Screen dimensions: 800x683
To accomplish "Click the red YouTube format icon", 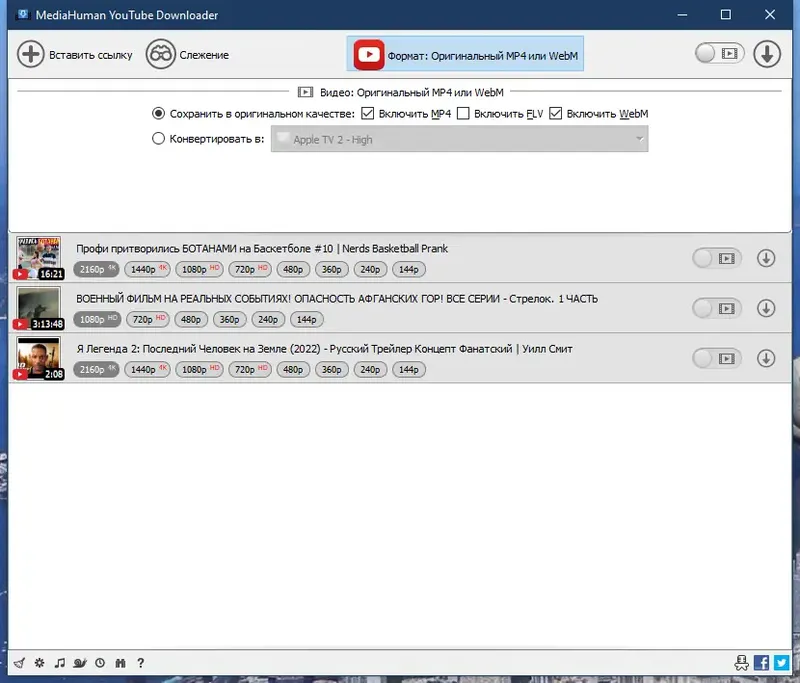I will tap(369, 54).
